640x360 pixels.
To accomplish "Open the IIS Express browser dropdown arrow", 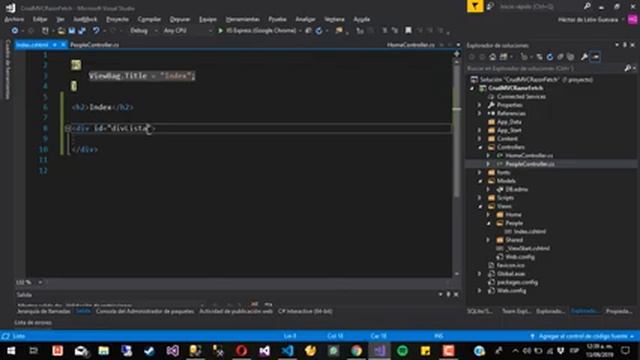I will (300, 31).
